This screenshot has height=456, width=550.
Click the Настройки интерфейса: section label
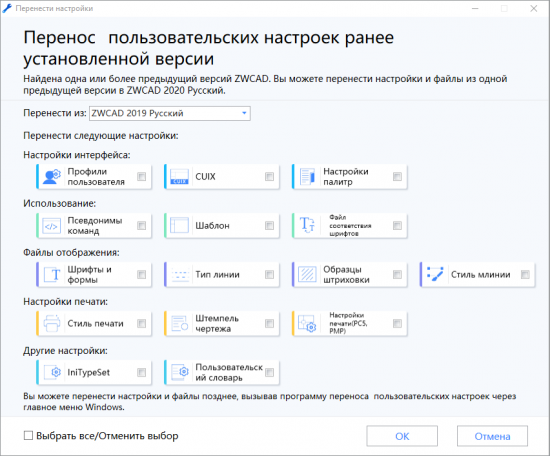(77, 155)
